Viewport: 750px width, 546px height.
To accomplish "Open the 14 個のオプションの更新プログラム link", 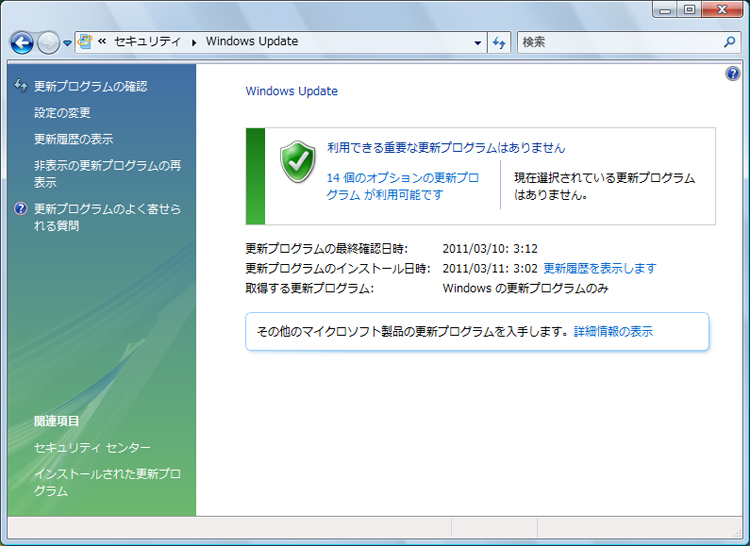I will pos(402,186).
